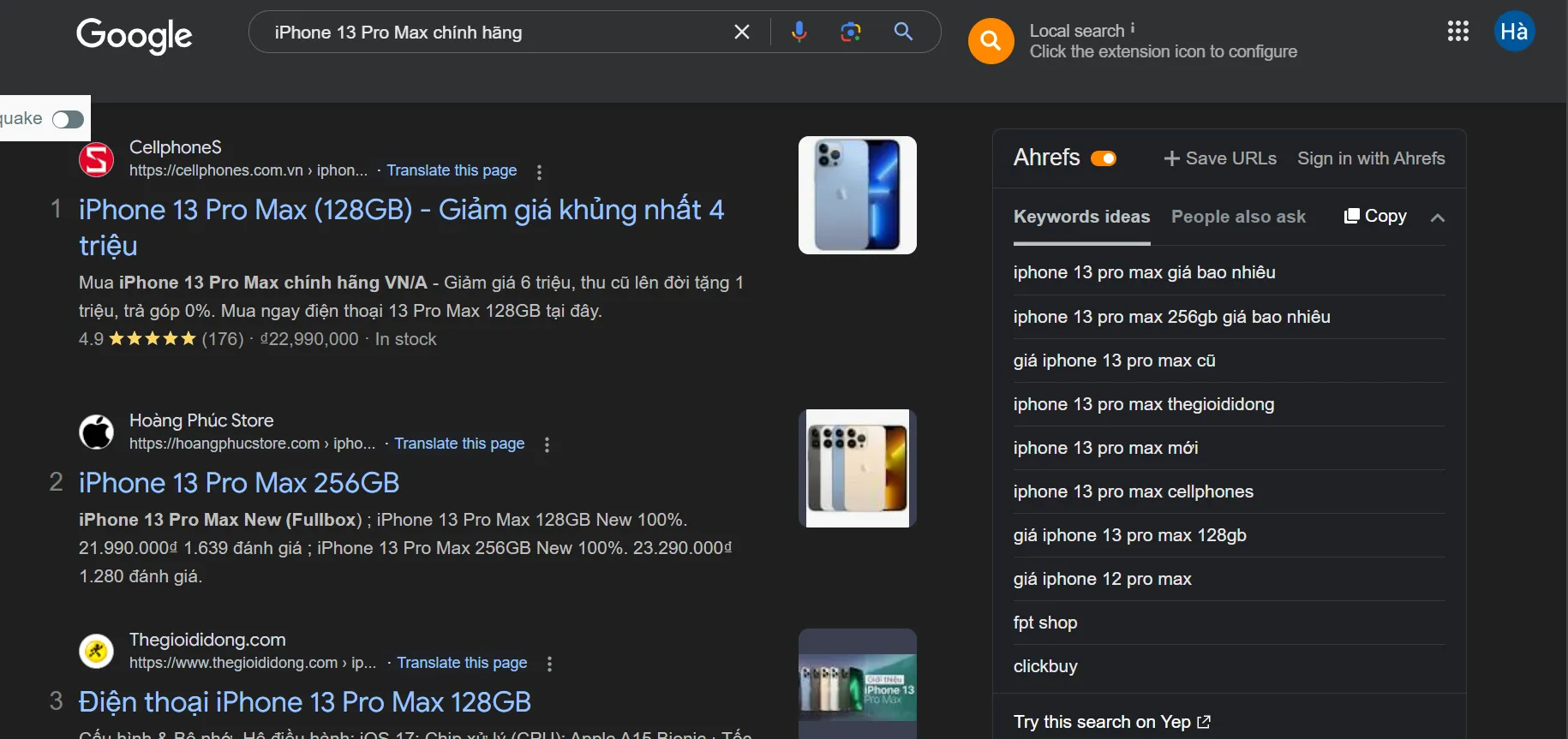Translate the Hoàng Phúc Store page
Image resolution: width=1568 pixels, height=739 pixels.
(x=459, y=444)
